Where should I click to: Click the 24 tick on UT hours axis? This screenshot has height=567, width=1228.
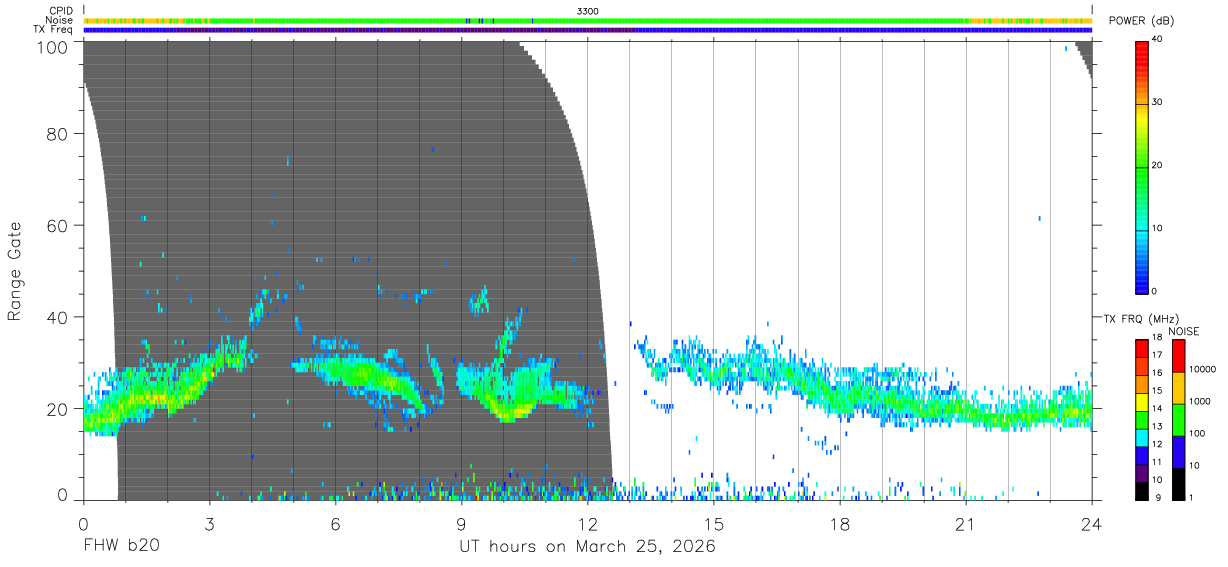point(1092,524)
